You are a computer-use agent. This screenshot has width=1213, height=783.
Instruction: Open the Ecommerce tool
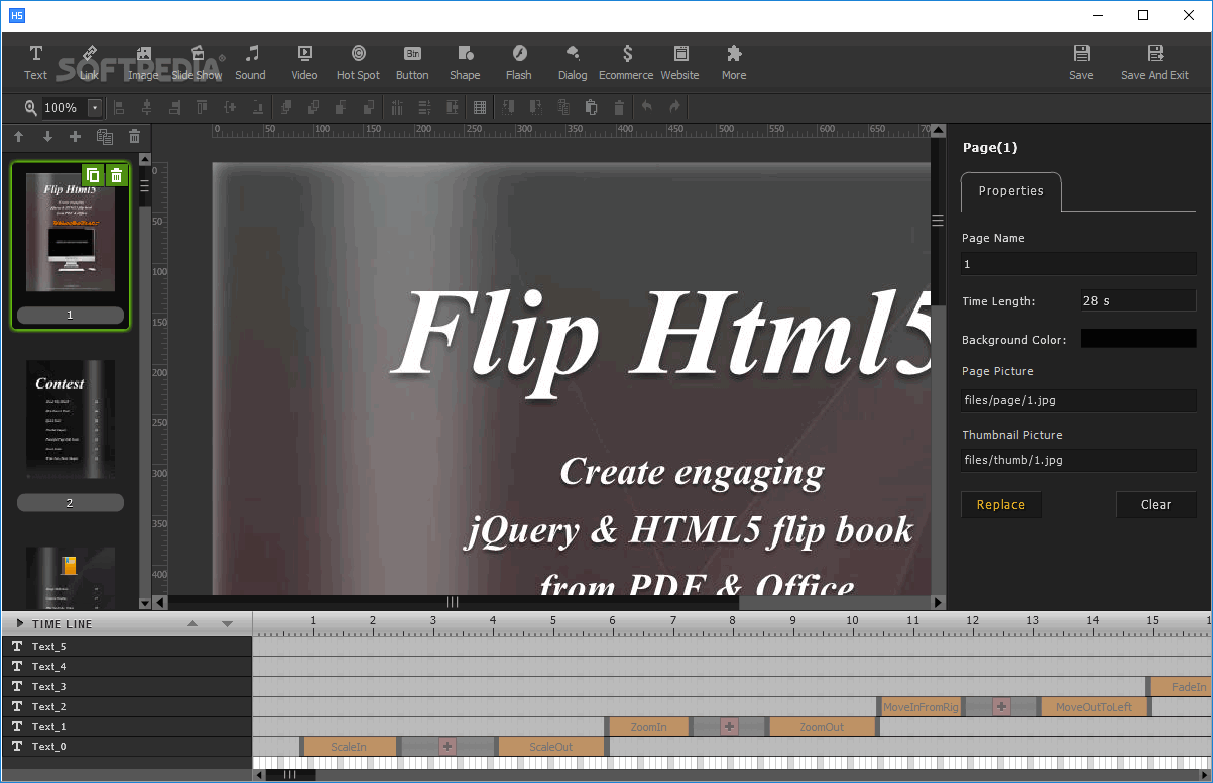(x=626, y=62)
